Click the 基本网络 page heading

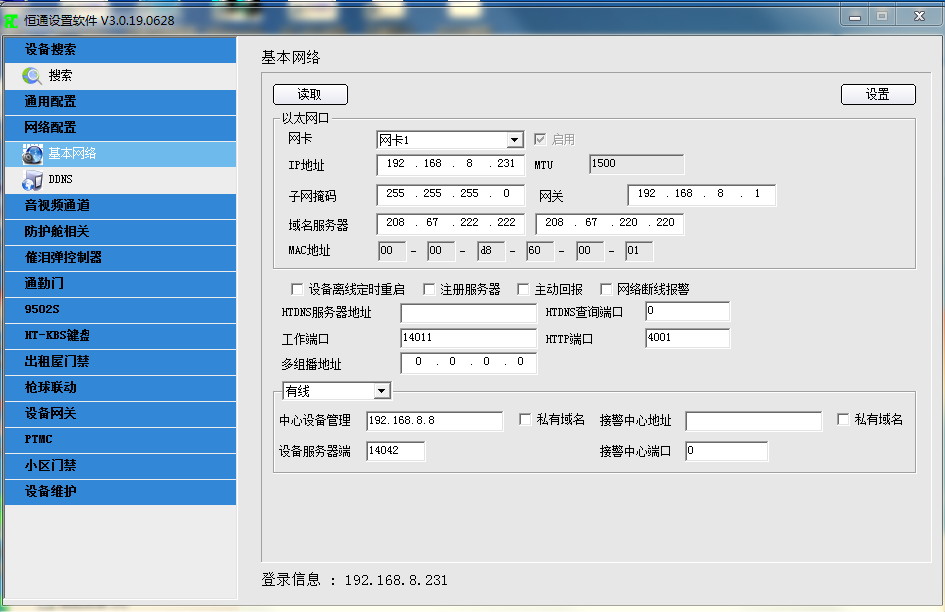(290, 58)
